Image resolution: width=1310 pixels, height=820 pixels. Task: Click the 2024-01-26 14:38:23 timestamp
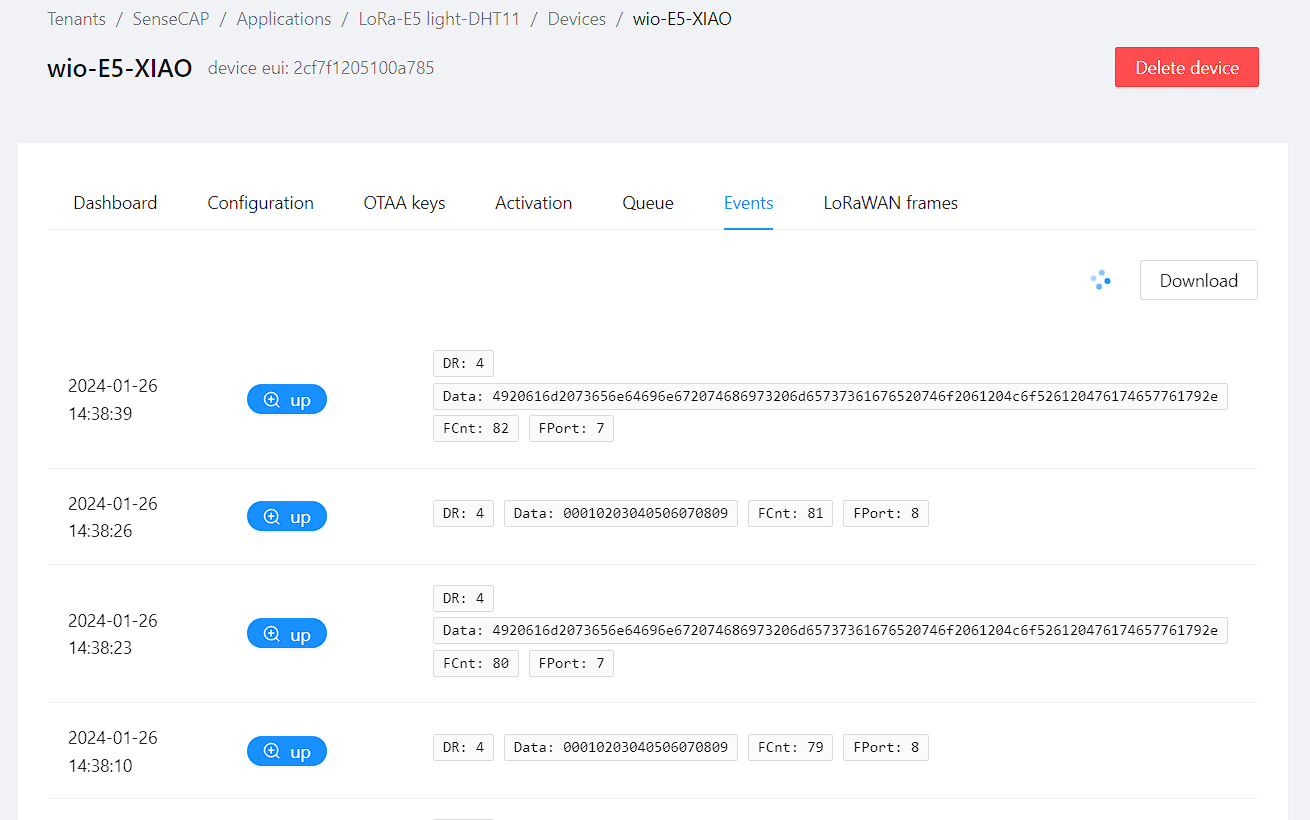113,634
